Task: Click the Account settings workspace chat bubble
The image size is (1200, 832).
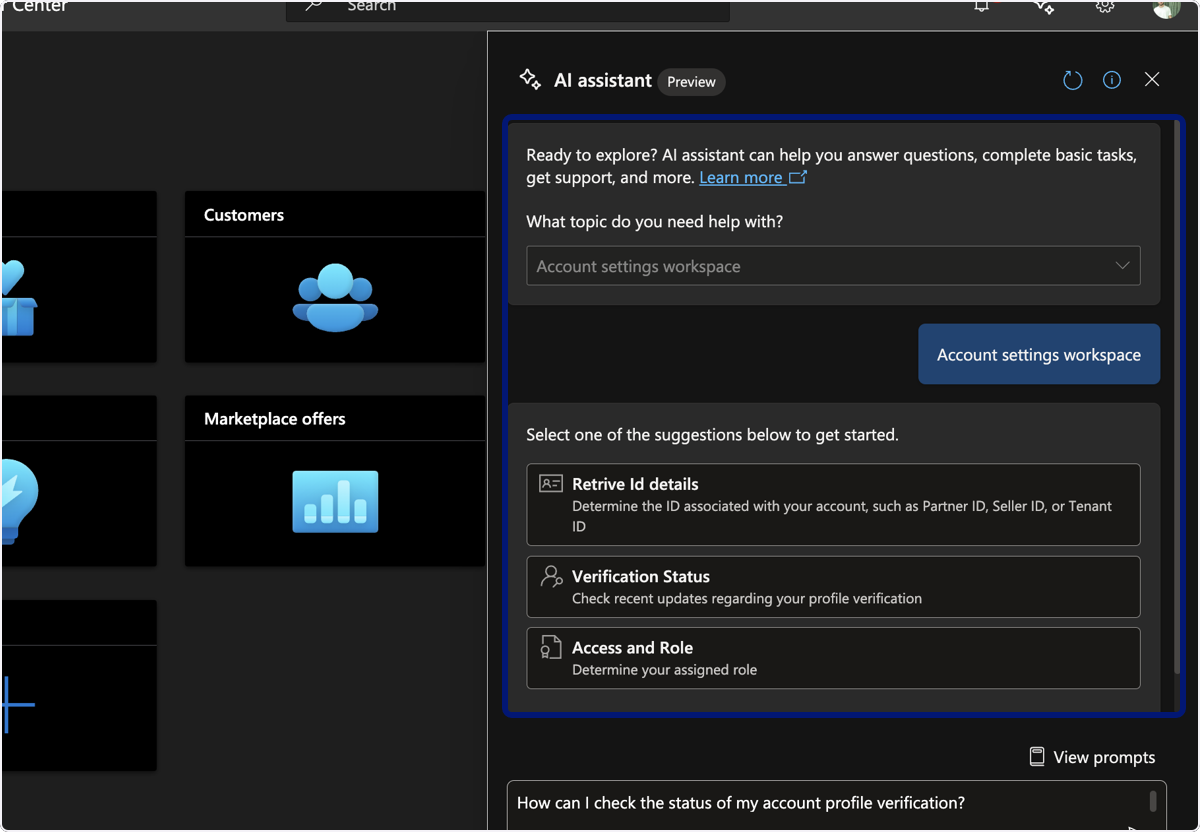Action: tap(1039, 354)
